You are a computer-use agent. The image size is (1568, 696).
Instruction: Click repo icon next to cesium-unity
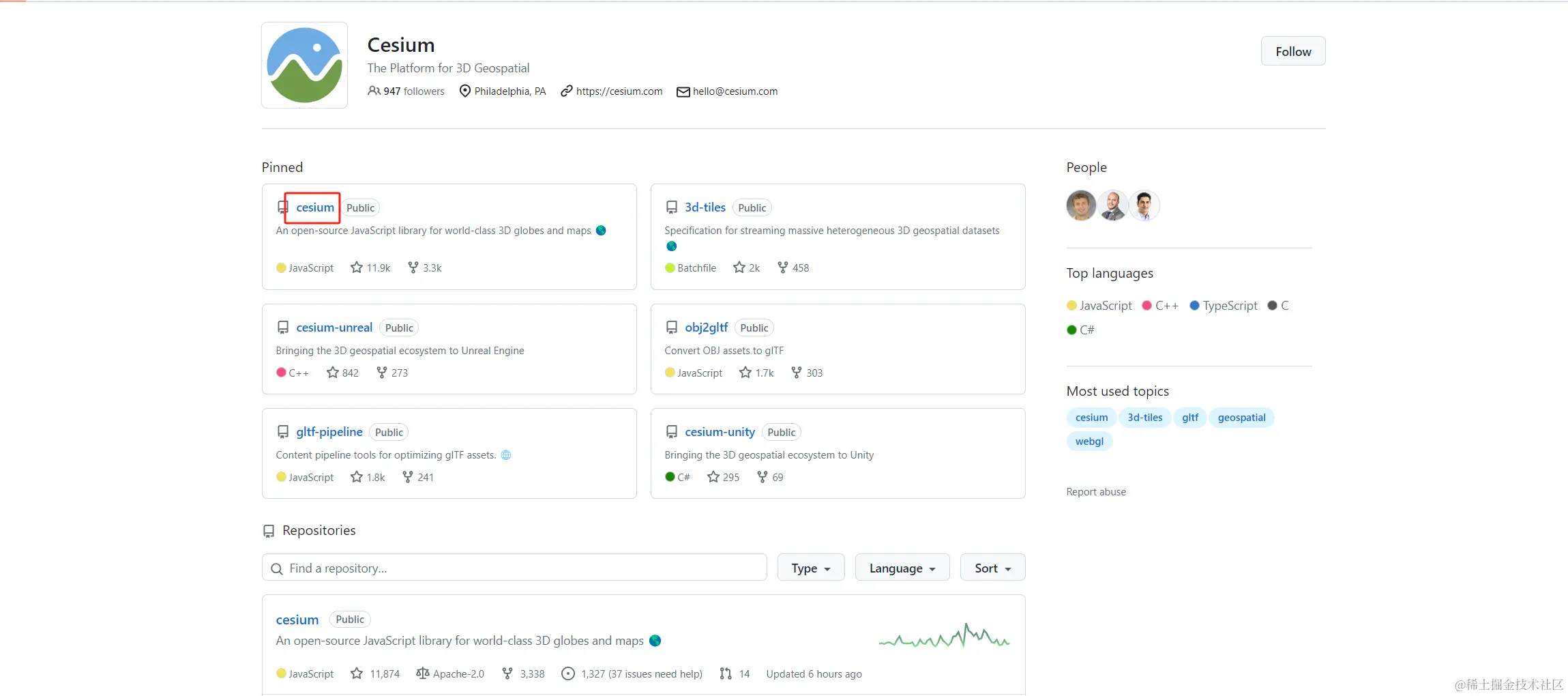tap(672, 432)
